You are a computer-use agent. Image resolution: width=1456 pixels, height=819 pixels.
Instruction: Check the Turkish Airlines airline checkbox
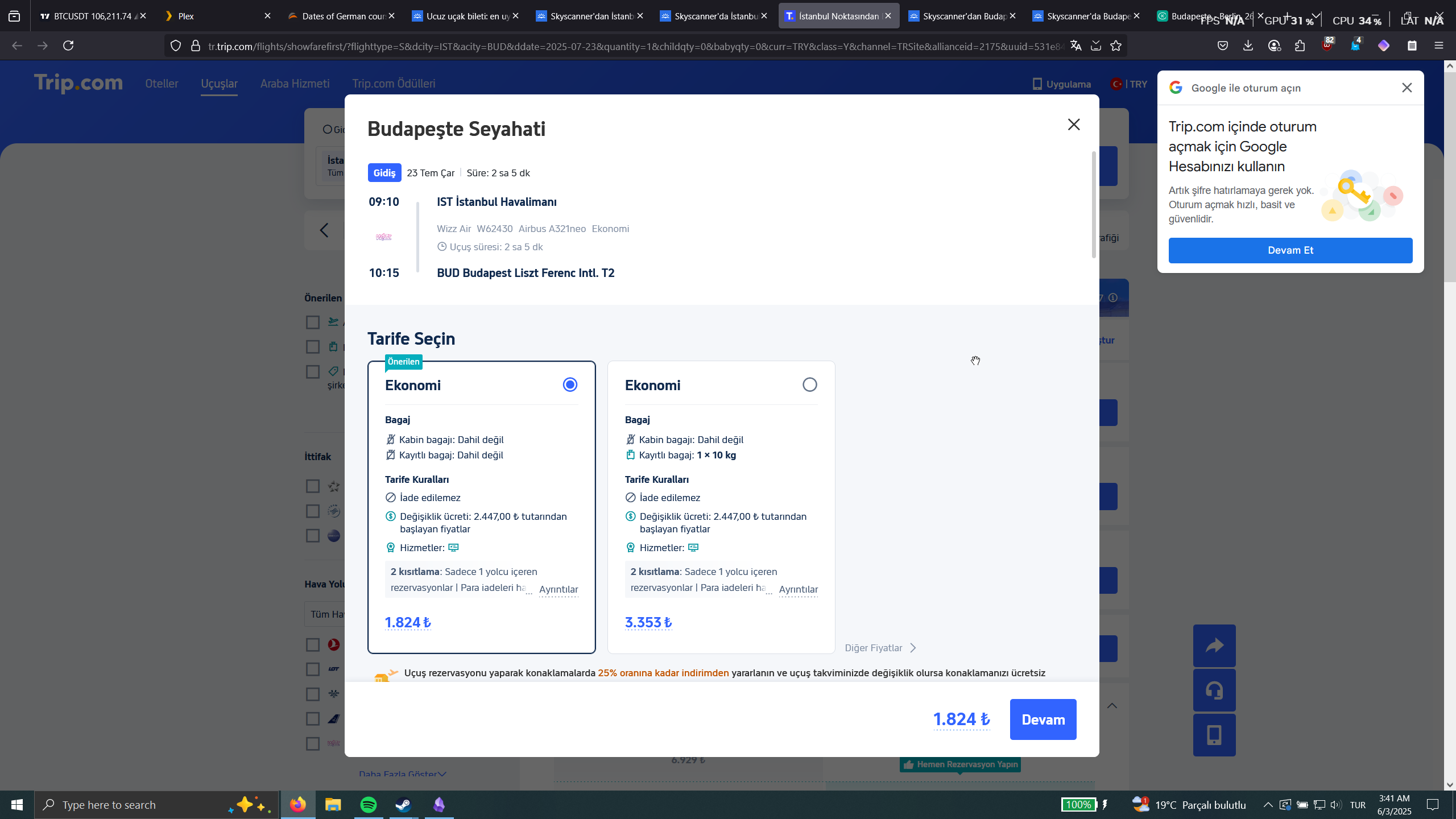point(313,644)
